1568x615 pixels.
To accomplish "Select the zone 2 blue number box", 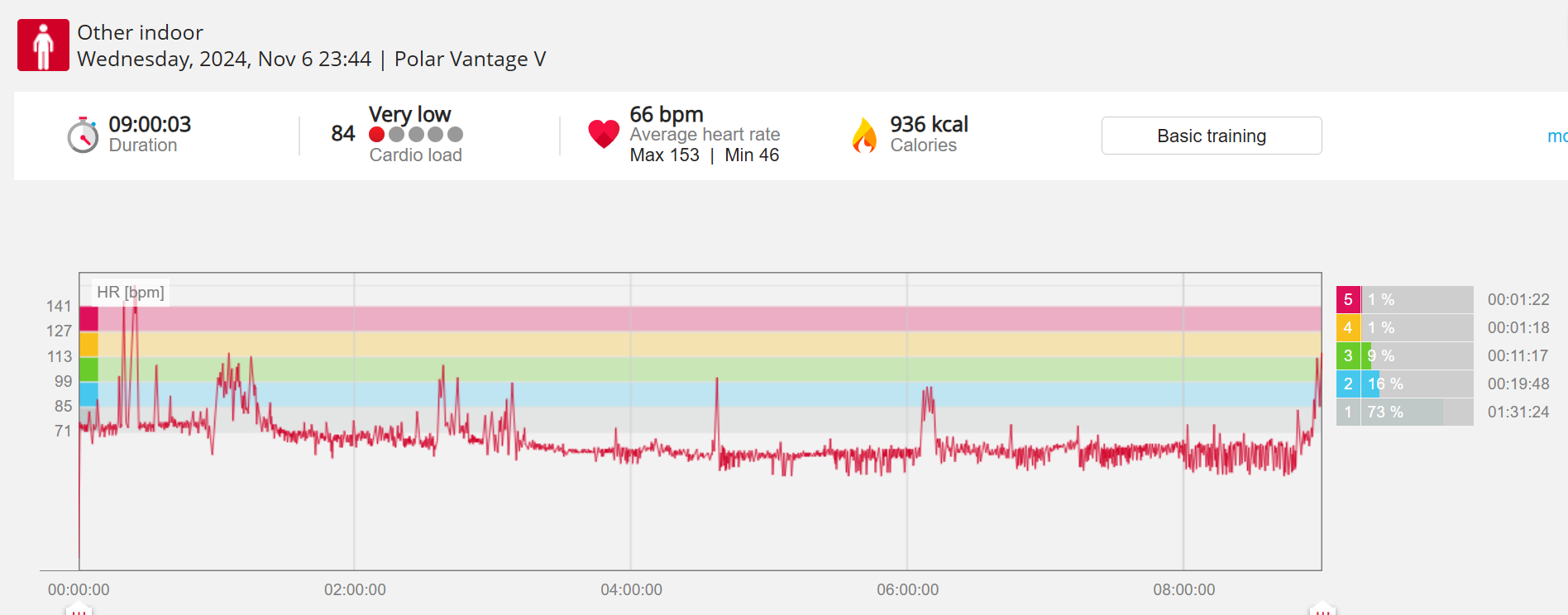I will click(x=1348, y=384).
